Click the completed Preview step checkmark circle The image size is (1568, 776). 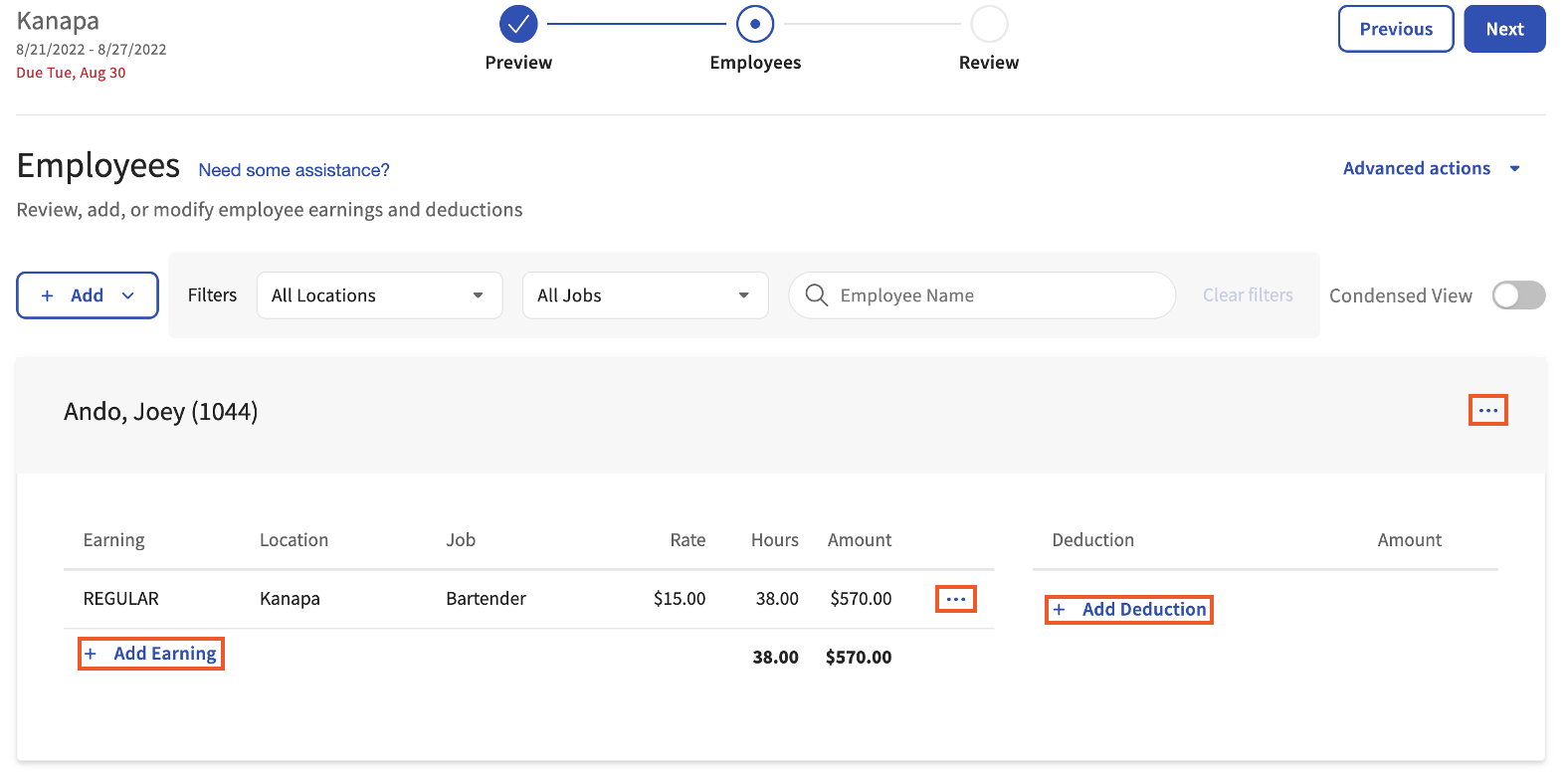[518, 24]
